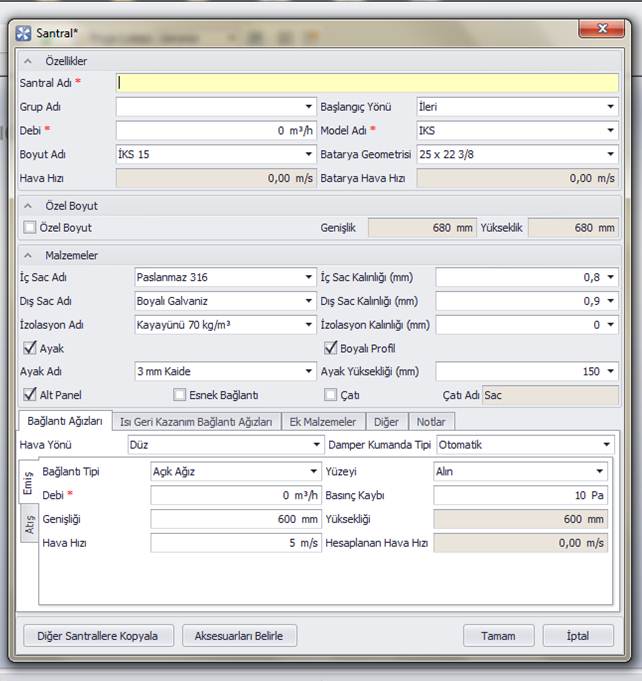Click the Santral Adı input field
This screenshot has width=642, height=681.
tap(367, 83)
